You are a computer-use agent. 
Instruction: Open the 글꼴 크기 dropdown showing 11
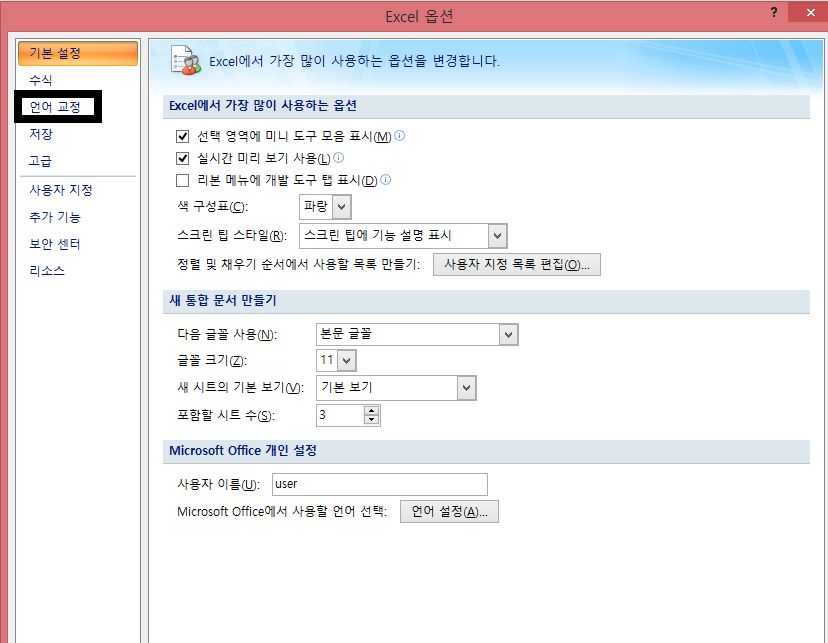click(x=346, y=361)
